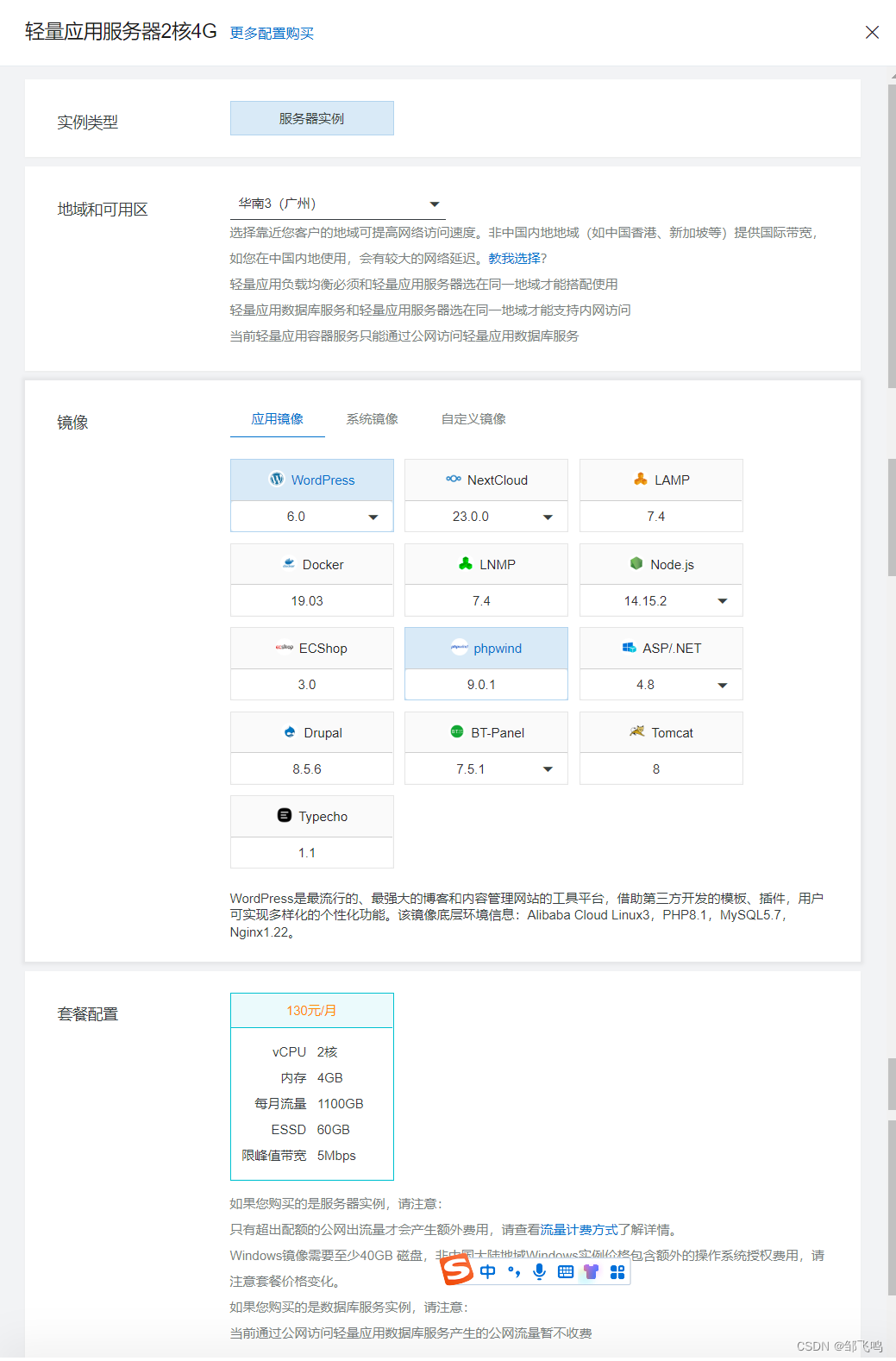Click the 1100GB monthly traffic value
This screenshot has width=896, height=1361.
341,1104
